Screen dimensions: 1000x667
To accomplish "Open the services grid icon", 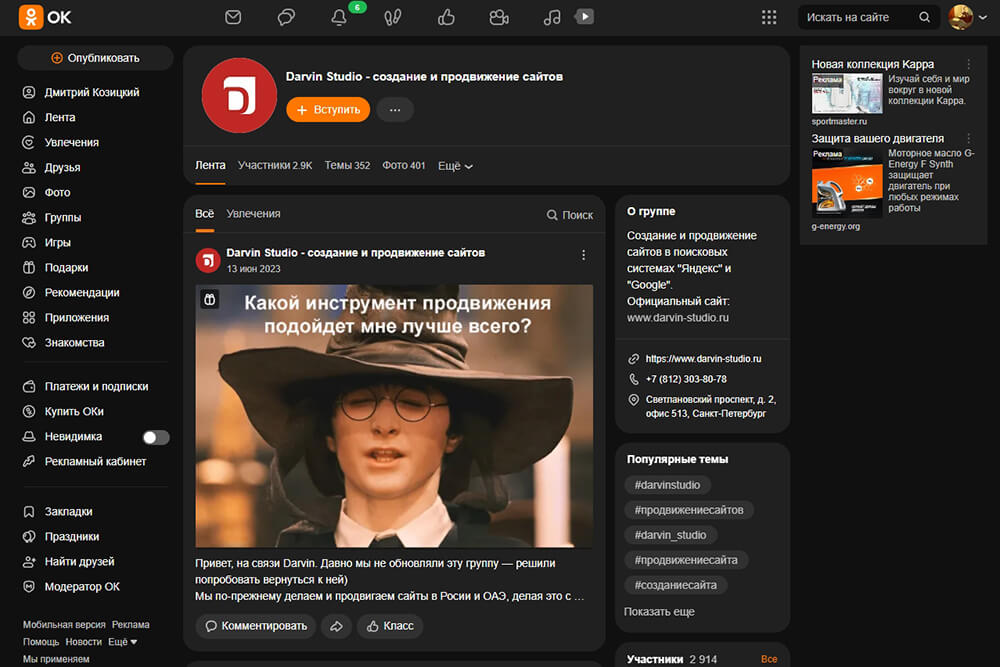I will point(769,17).
